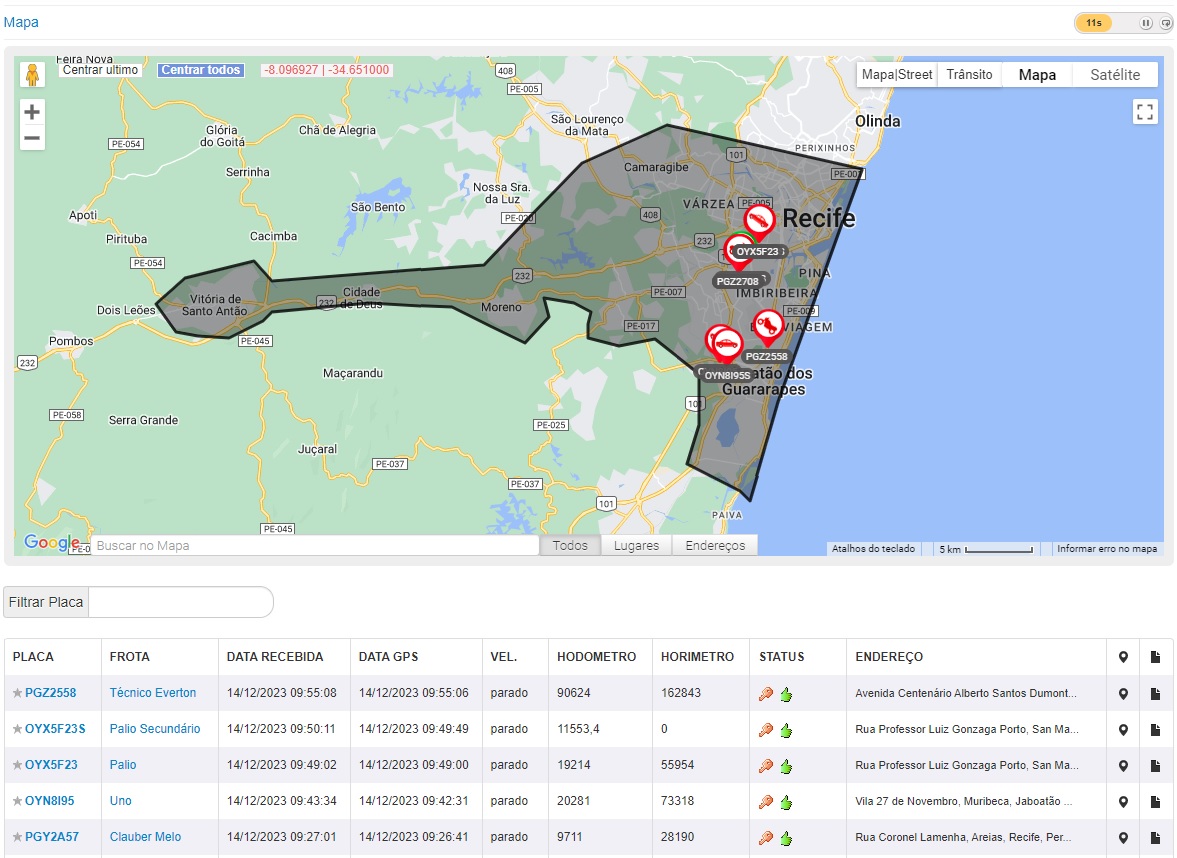Open the Palio Secundário fleet link
This screenshot has width=1177, height=858.
(x=155, y=729)
